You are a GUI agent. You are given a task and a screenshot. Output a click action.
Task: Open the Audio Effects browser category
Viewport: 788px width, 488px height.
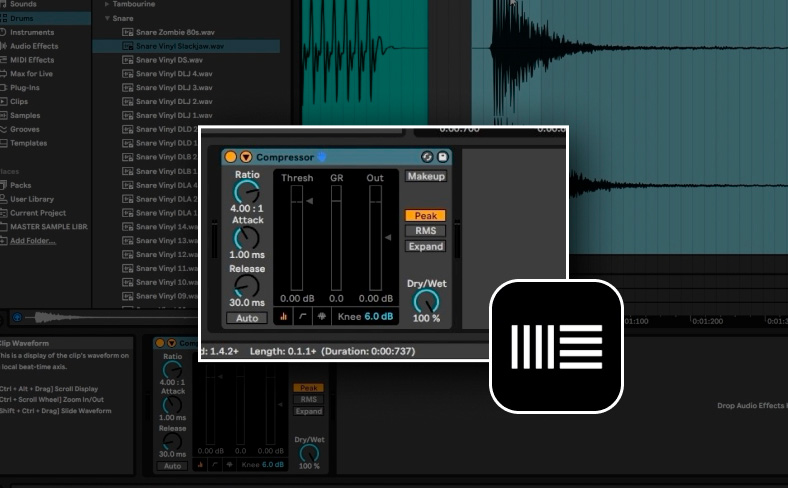click(34, 46)
